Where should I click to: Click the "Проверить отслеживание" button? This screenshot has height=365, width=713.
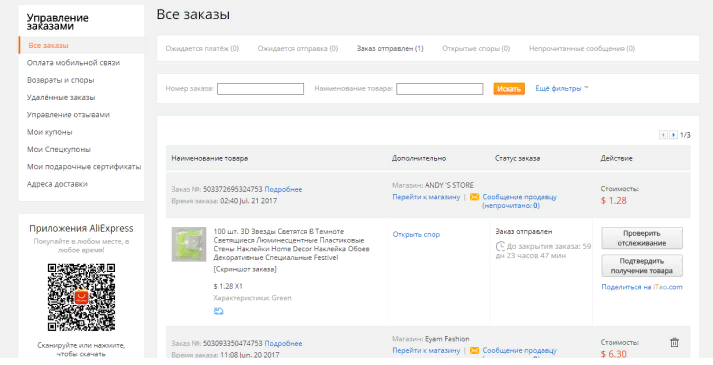coord(642,238)
